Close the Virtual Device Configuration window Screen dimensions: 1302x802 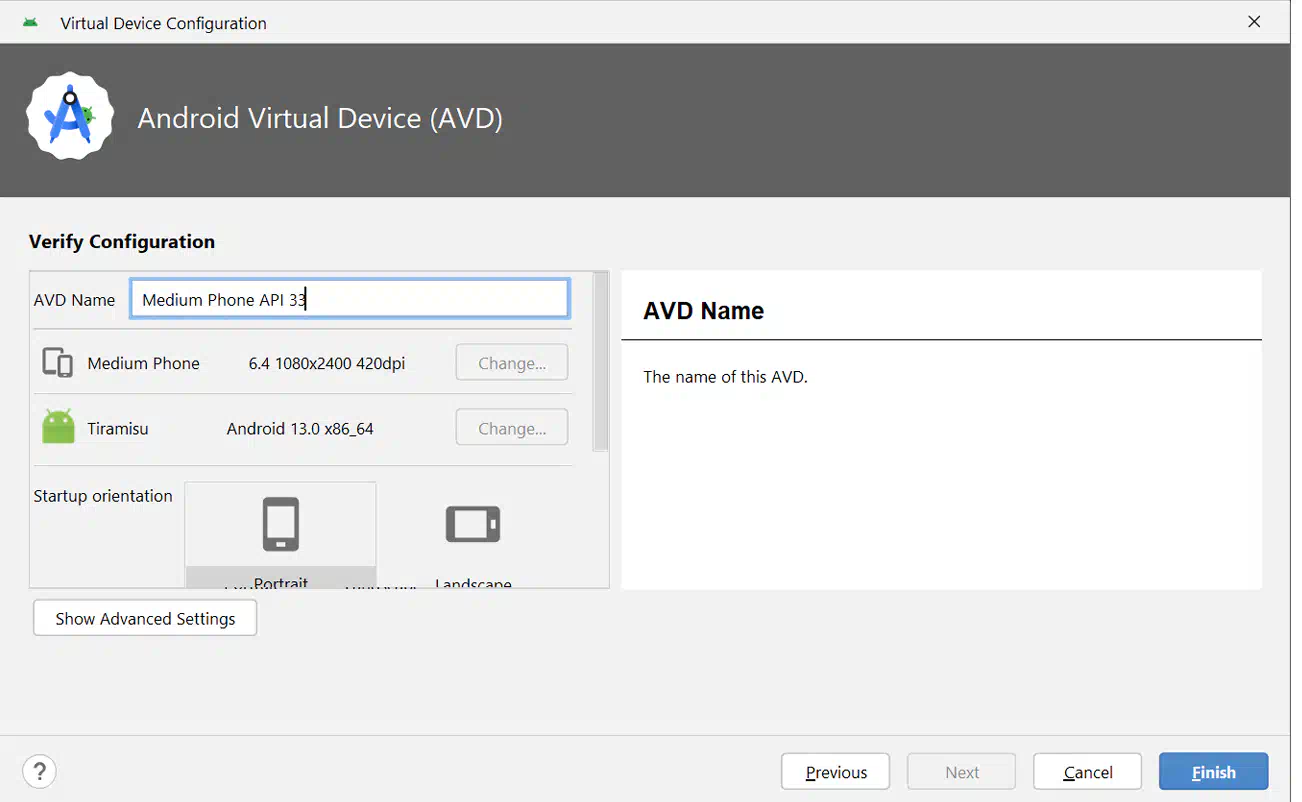click(x=1254, y=21)
